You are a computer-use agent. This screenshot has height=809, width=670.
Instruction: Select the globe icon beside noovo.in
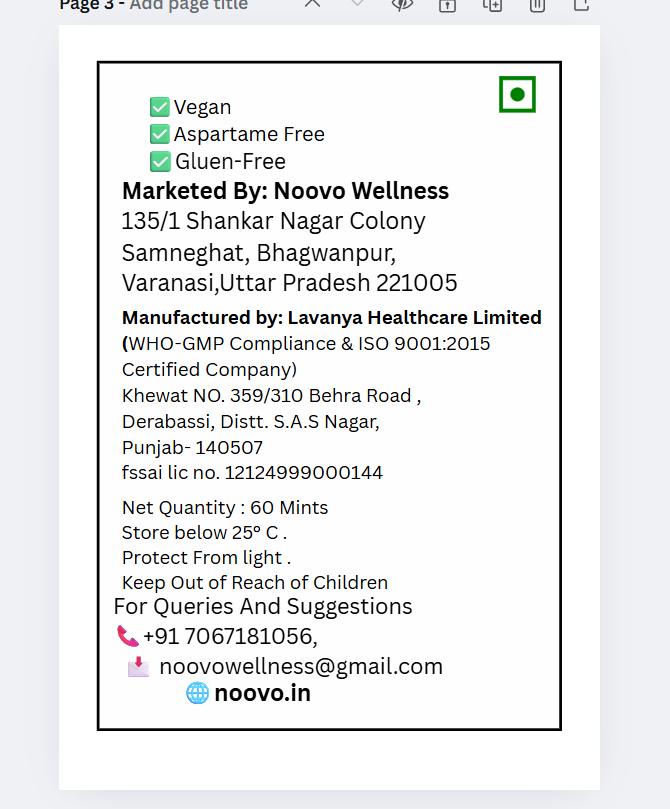(x=197, y=693)
